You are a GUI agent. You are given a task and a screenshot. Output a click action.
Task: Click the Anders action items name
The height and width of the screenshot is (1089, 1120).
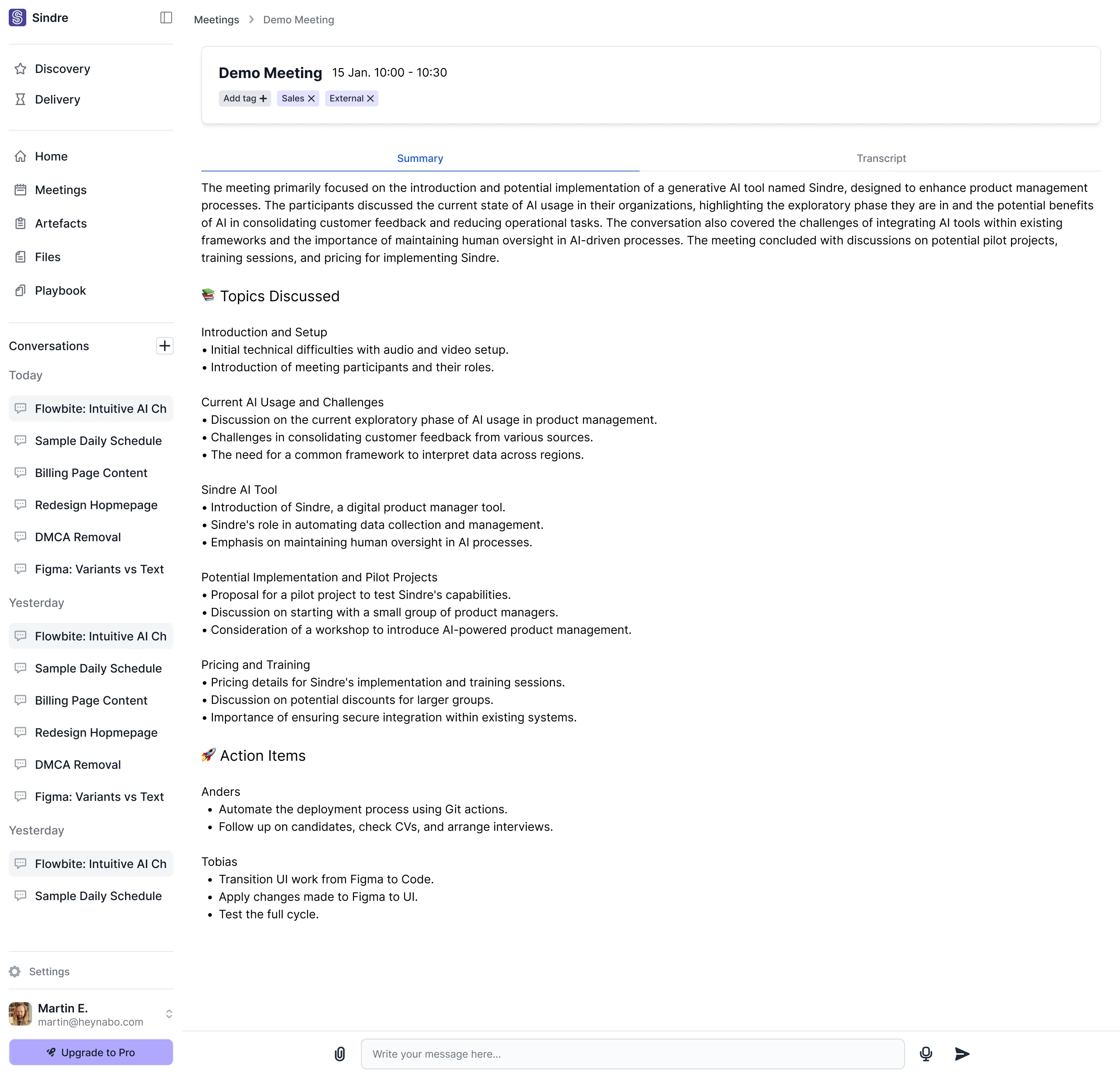pyautogui.click(x=221, y=791)
